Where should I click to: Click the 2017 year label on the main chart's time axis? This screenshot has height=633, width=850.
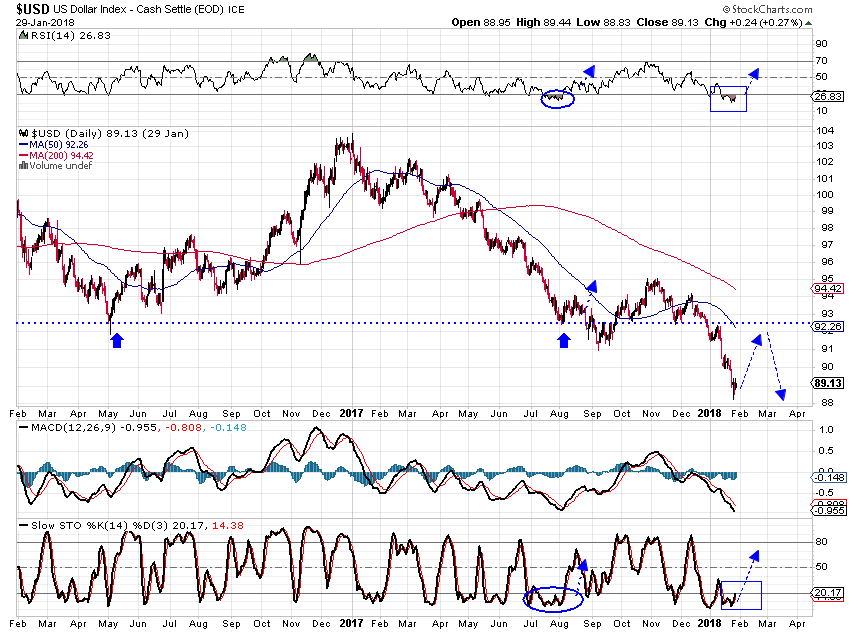(352, 412)
